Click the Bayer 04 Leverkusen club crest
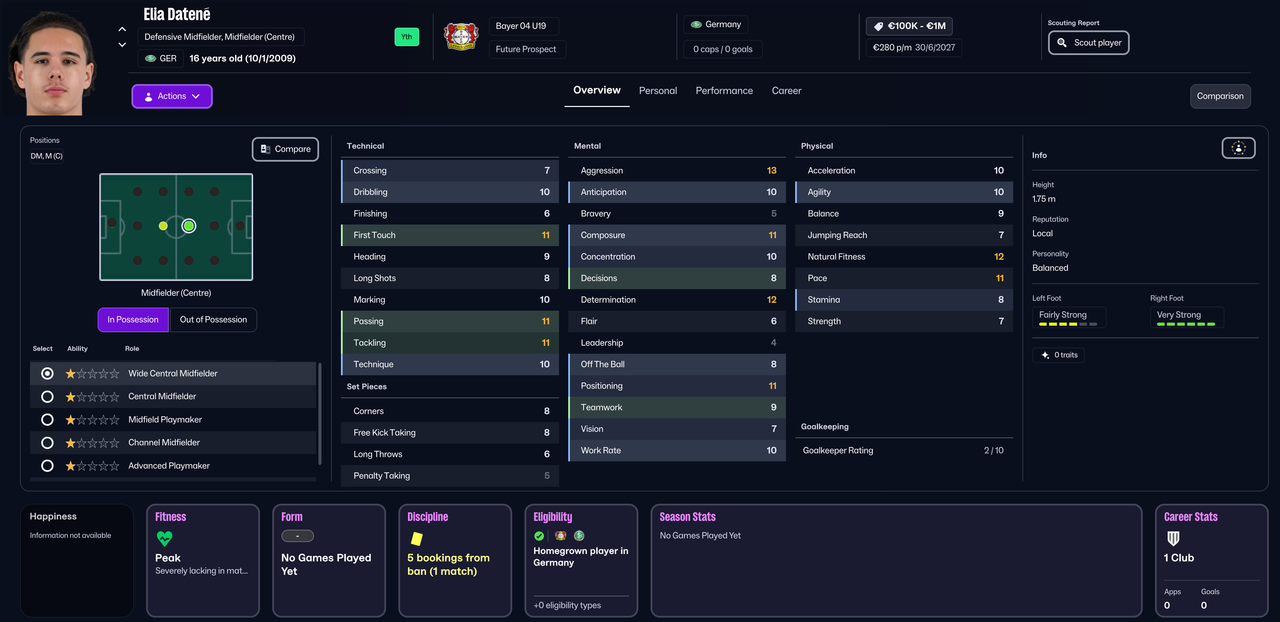Viewport: 1280px width, 622px height. (461, 37)
